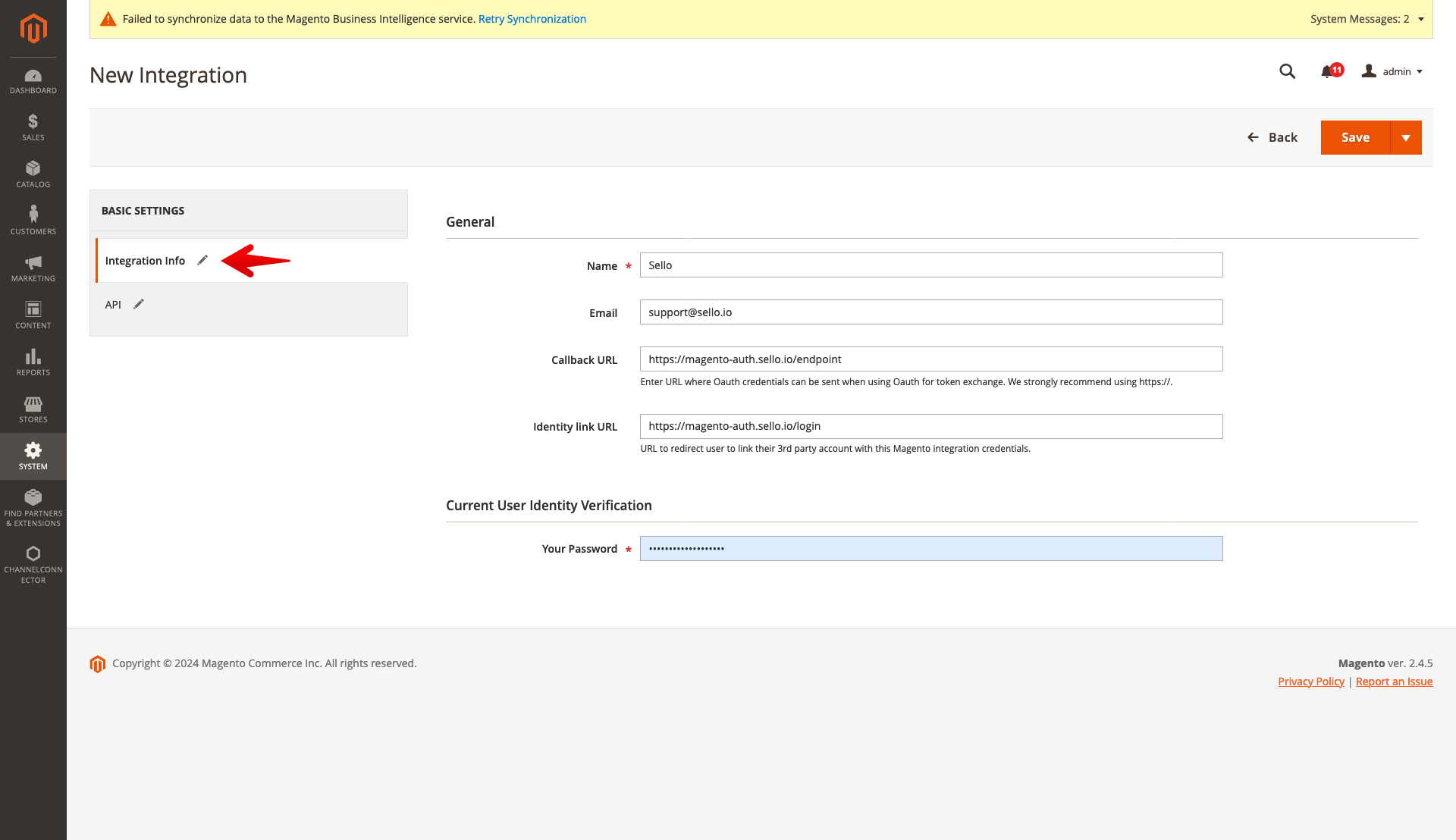Select the API tab
This screenshot has width=1456, height=840.
[252, 305]
